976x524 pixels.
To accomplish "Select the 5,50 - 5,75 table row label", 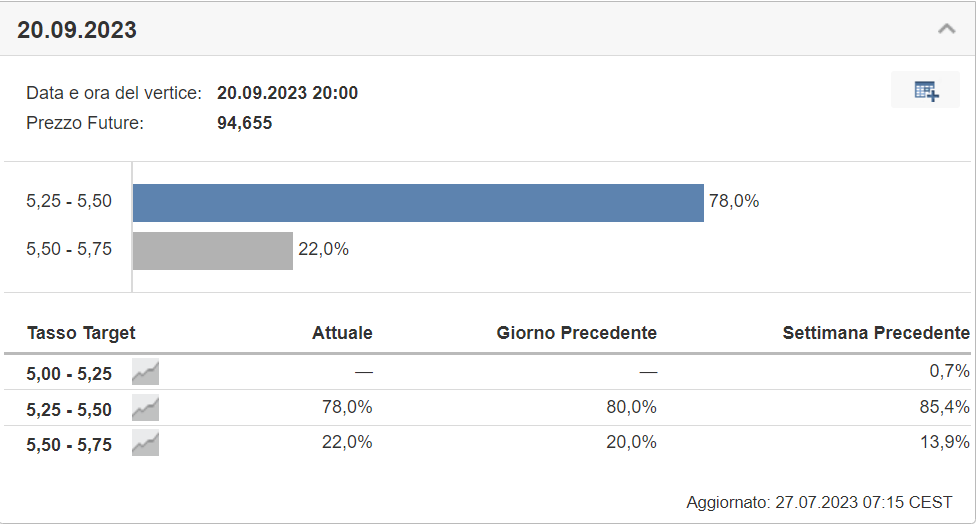I will (69, 445).
